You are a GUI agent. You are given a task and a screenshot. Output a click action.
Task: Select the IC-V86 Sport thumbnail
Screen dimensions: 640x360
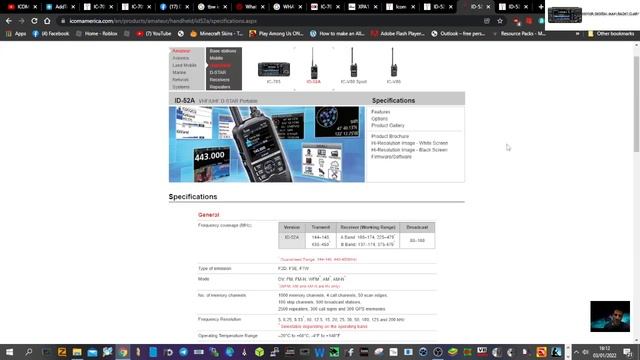click(x=353, y=62)
